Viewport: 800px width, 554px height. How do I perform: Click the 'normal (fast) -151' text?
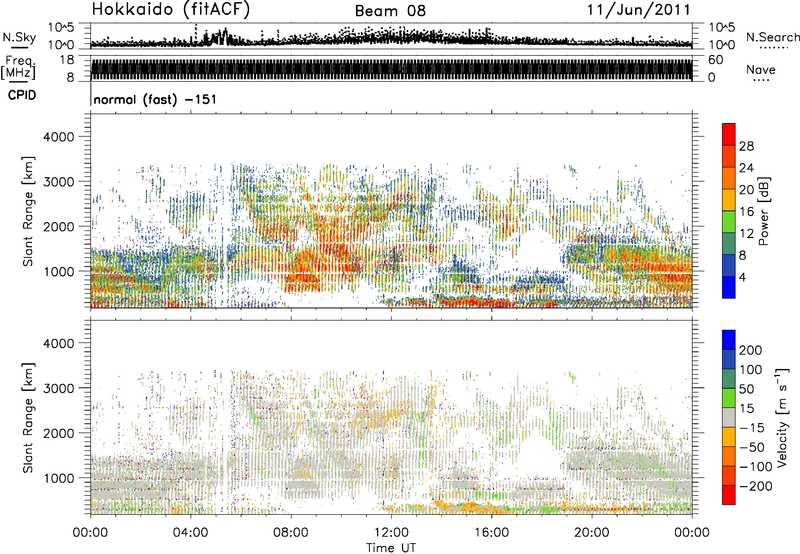click(155, 99)
